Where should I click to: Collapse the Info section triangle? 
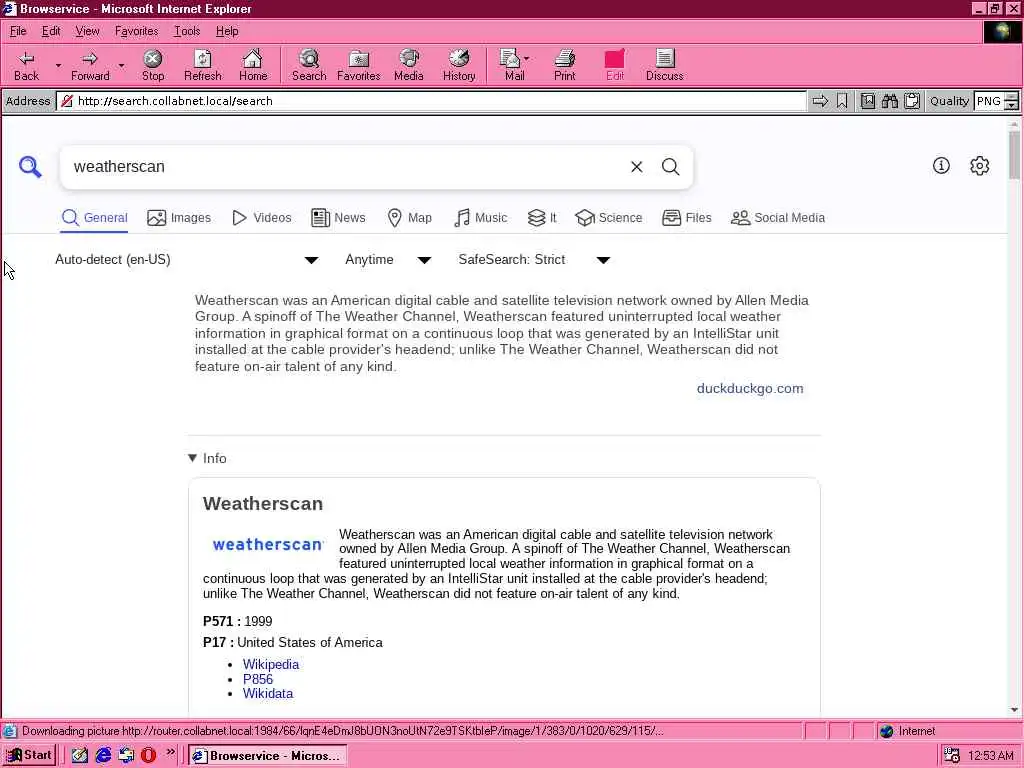[192, 458]
